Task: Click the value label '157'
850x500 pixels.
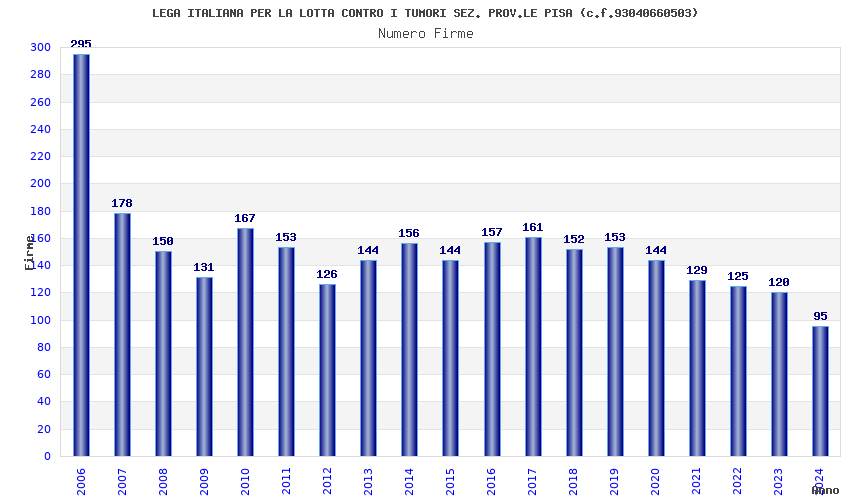Action: tap(492, 232)
